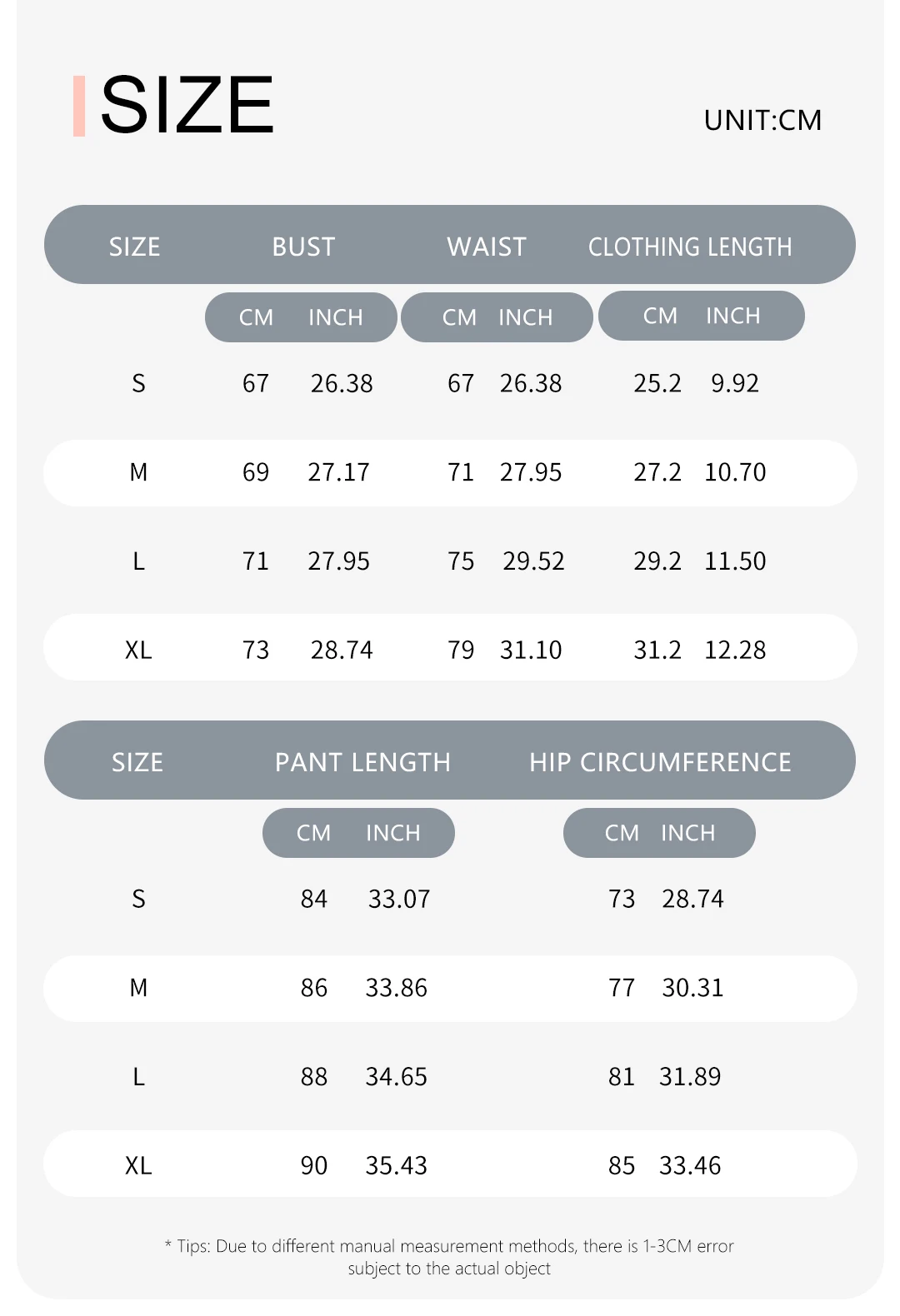The image size is (900, 1316).
Task: Click the UNIT:CM label
Action: coord(762,121)
